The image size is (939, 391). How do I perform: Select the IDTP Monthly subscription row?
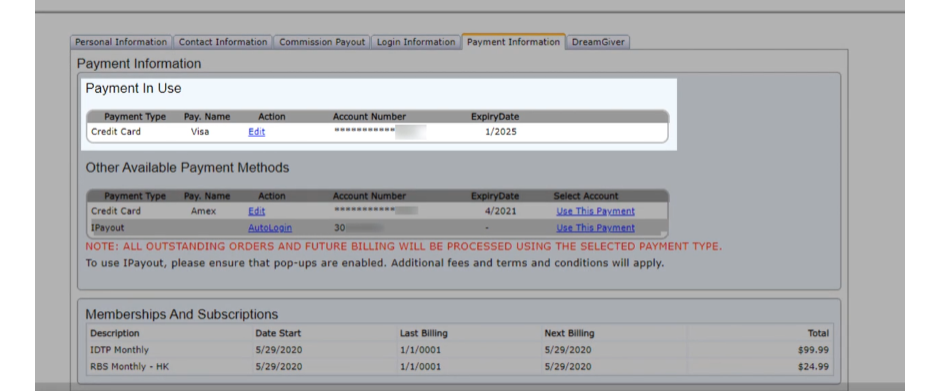pyautogui.click(x=459, y=350)
